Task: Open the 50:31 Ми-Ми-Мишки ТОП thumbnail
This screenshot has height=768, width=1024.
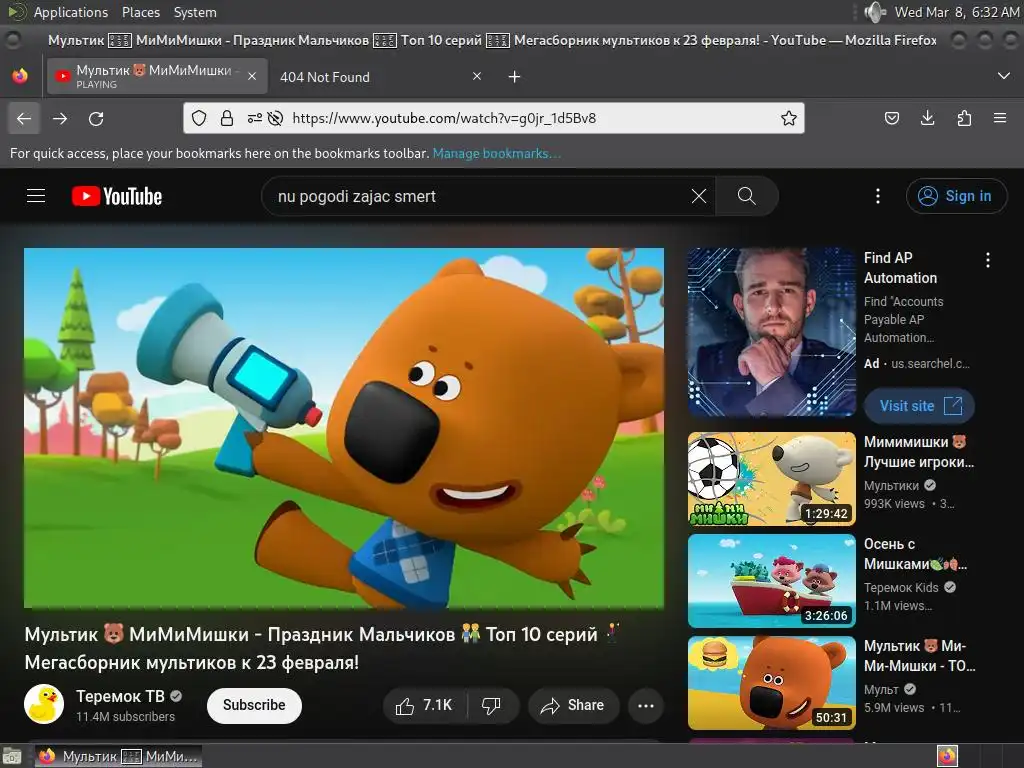Action: [771, 682]
